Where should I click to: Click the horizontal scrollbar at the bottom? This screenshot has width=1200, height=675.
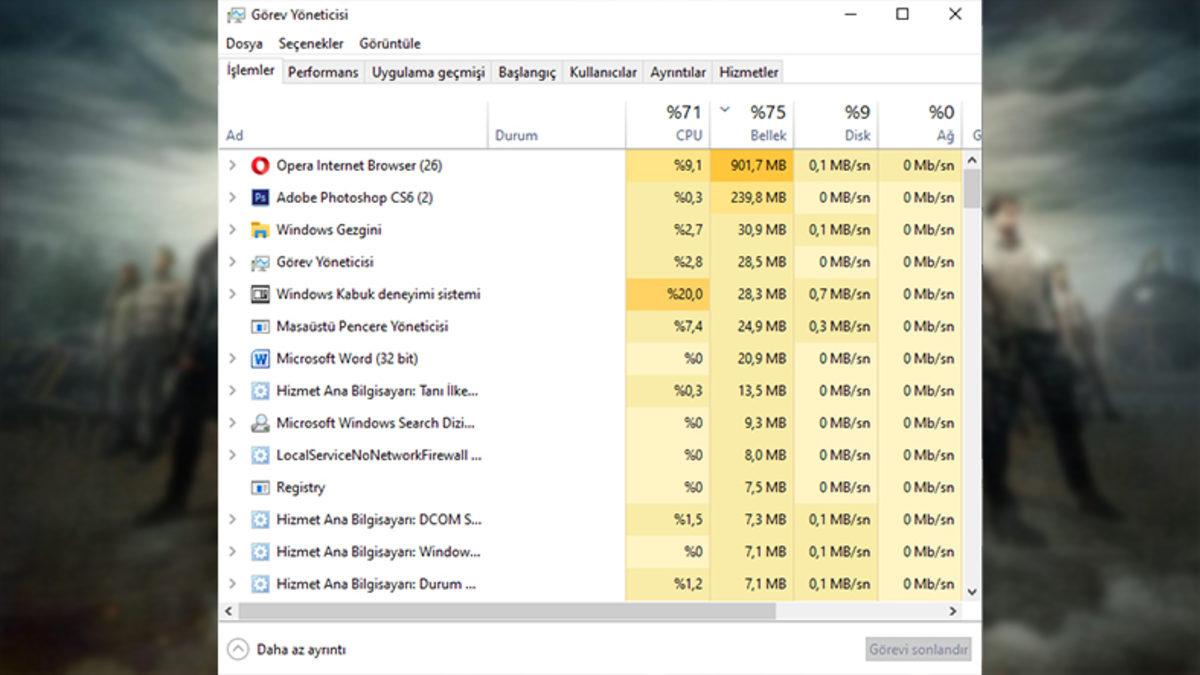point(507,611)
